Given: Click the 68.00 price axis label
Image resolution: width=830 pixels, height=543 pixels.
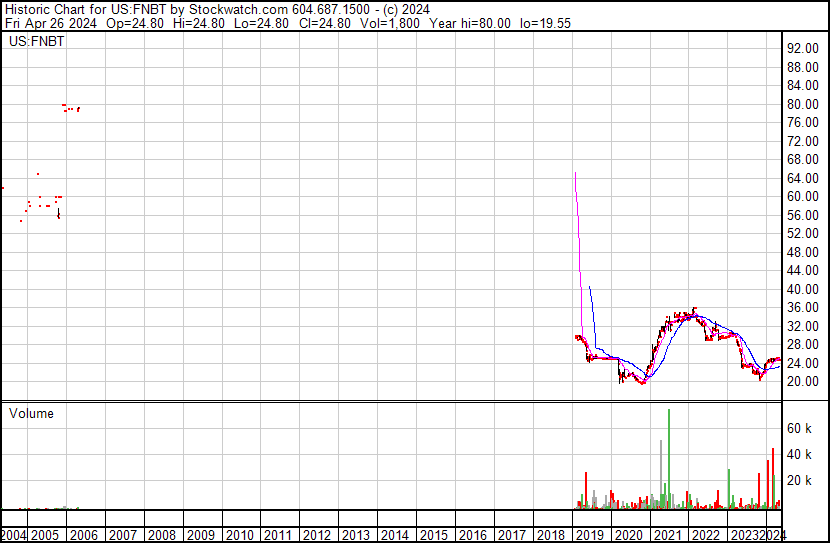Looking at the screenshot, I should (803, 159).
